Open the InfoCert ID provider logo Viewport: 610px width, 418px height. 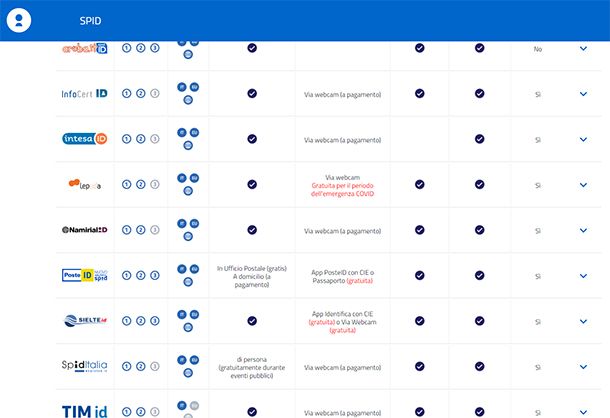[84, 93]
